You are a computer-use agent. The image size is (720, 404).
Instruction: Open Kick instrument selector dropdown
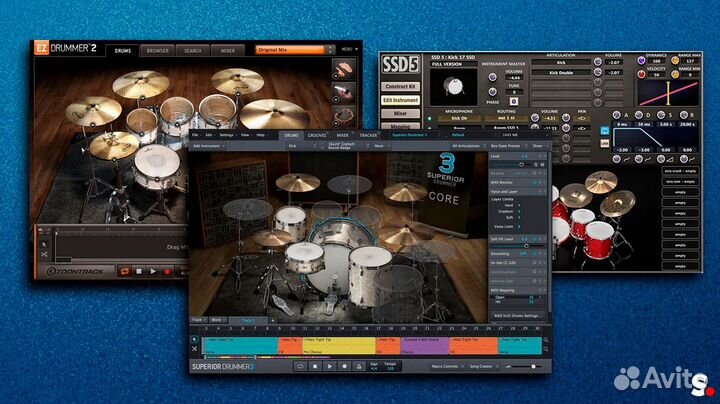coord(302,146)
